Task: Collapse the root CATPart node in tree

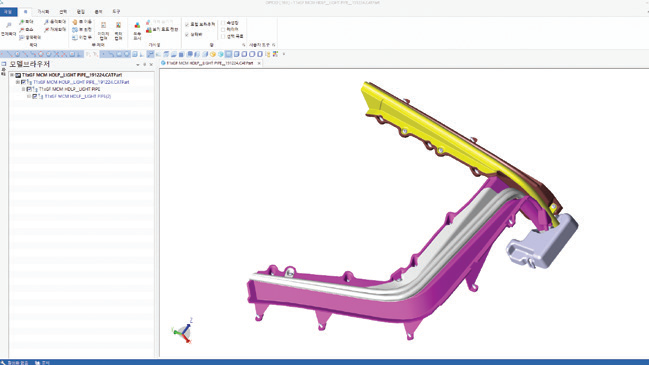Action: pos(12,75)
